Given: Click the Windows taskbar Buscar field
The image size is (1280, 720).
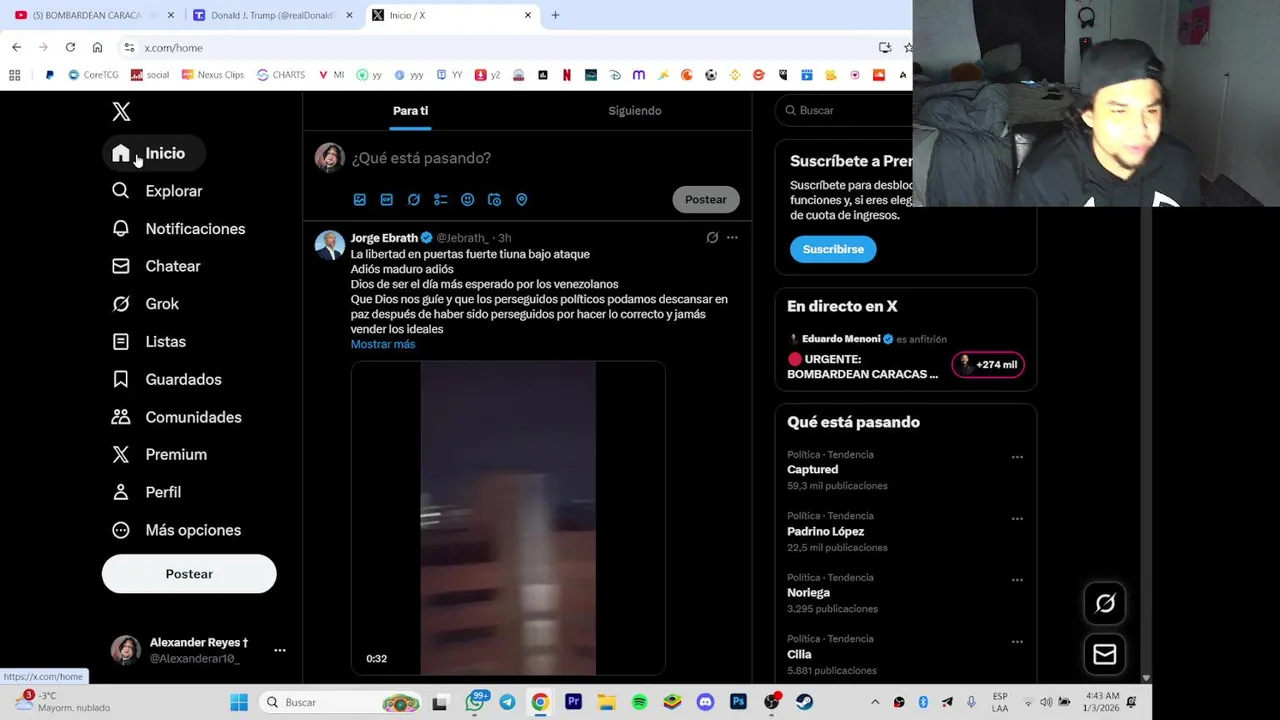Looking at the screenshot, I should 340,703.
